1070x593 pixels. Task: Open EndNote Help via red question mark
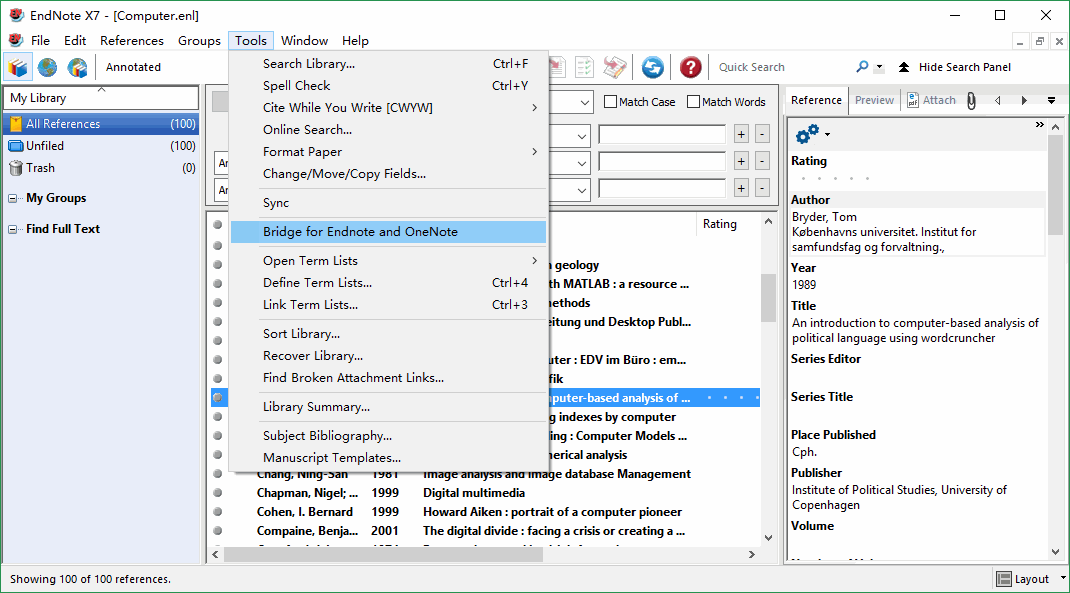[x=691, y=67]
